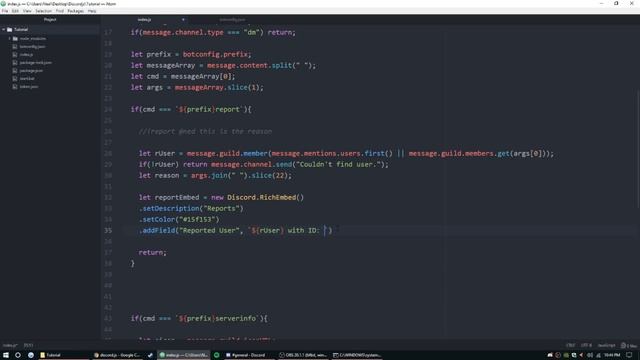Screen dimensions: 640x360
Task: Switch to the botconfig.json editor tab
Action: click(232, 20)
